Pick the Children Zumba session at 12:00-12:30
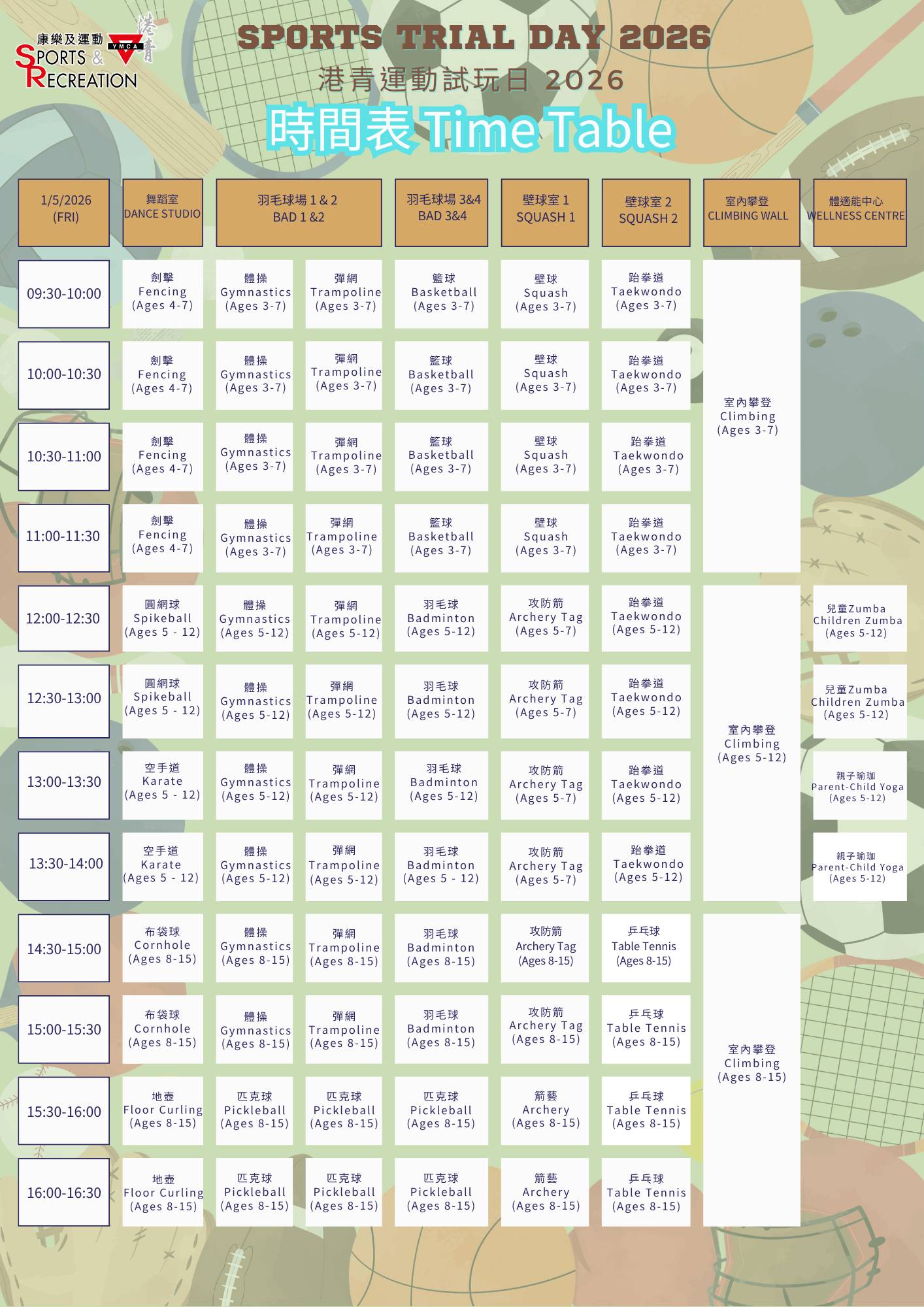The image size is (924, 1307). pyautogui.click(x=859, y=618)
